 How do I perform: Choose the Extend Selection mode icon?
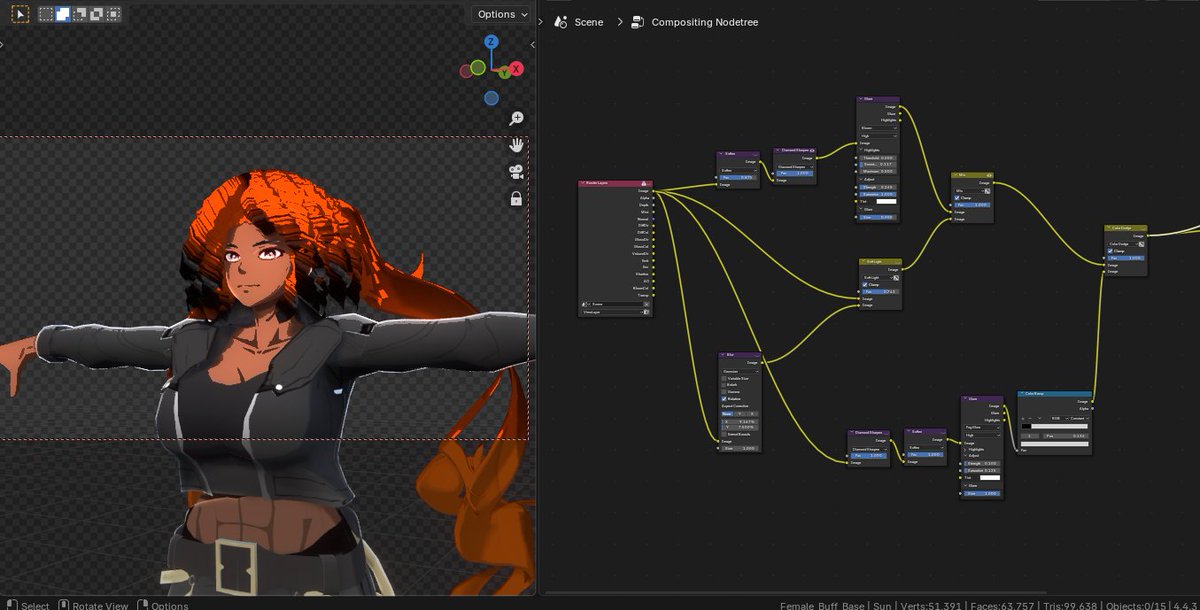[x=63, y=14]
